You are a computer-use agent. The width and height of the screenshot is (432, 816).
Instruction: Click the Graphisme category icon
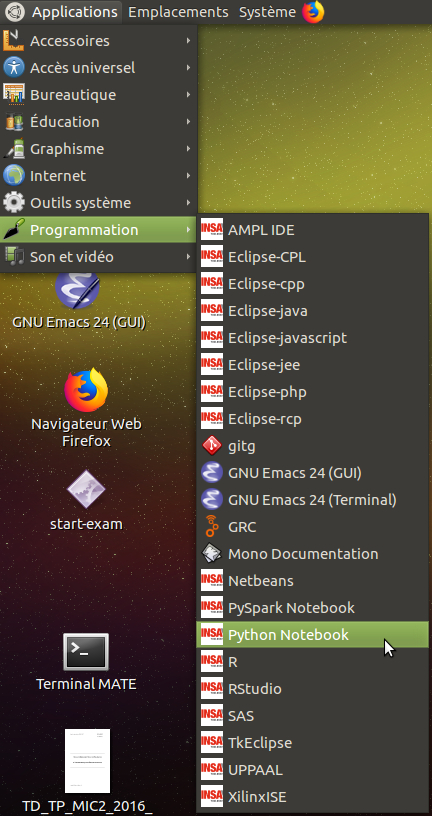tap(14, 149)
